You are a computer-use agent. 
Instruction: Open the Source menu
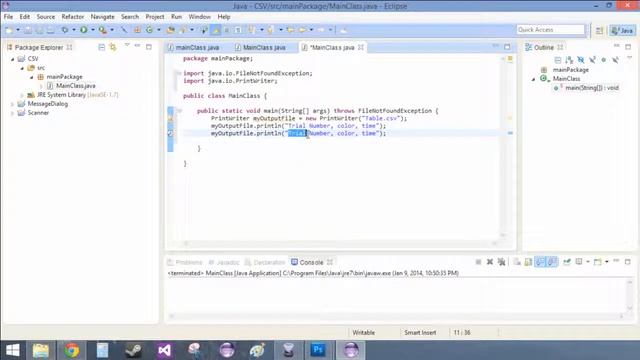click(x=46, y=17)
